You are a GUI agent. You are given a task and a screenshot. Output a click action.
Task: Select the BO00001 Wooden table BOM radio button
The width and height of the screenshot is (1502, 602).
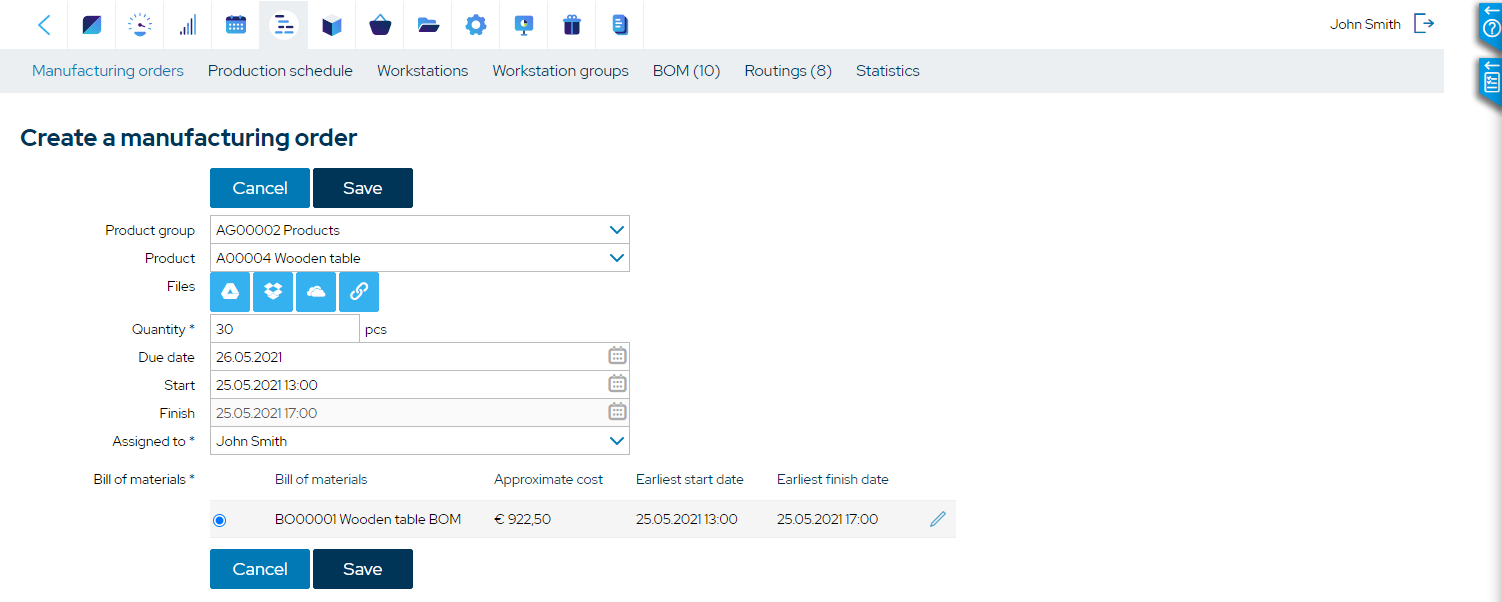pos(220,520)
